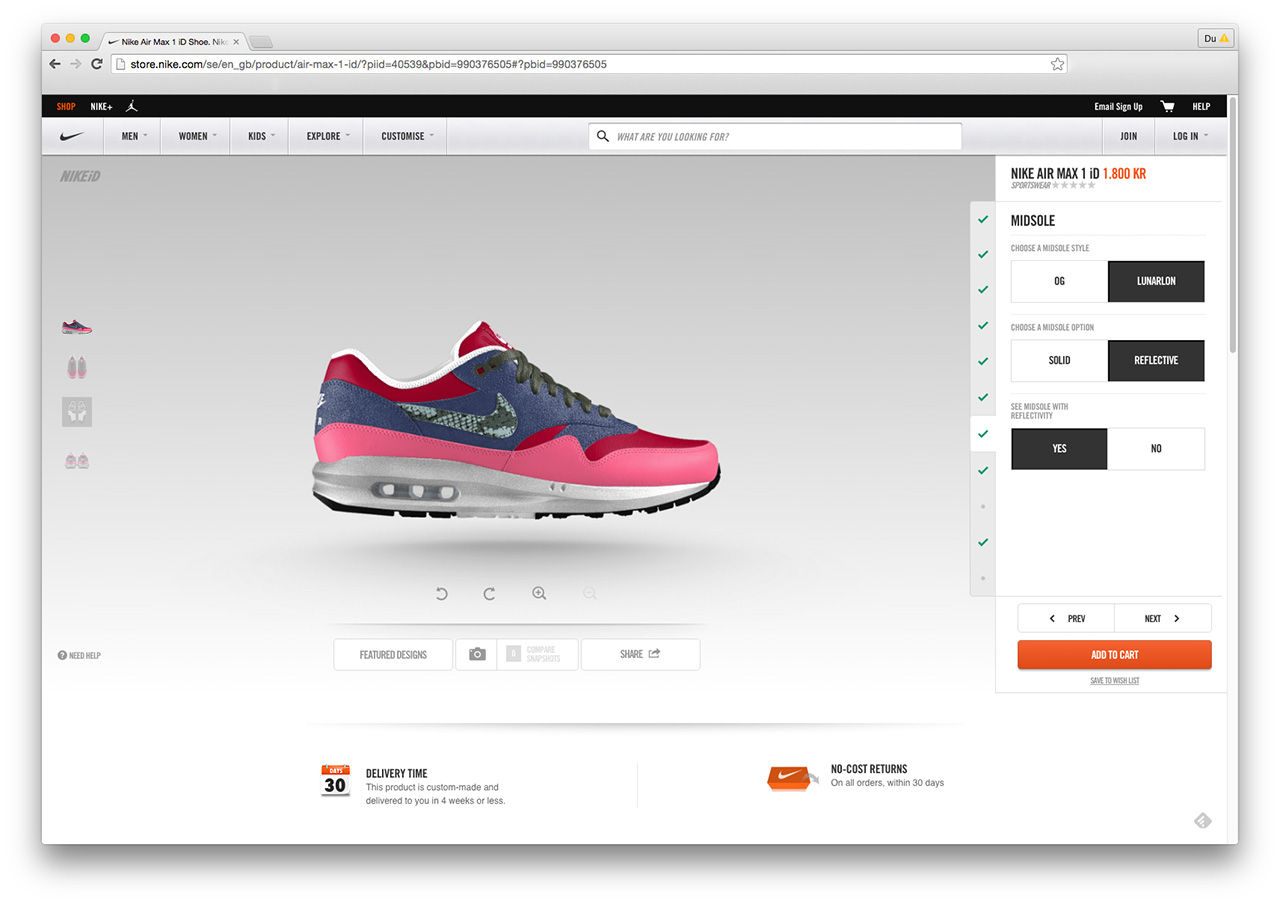Click the page scrollbar
1280x904 pixels.
click(x=1233, y=225)
